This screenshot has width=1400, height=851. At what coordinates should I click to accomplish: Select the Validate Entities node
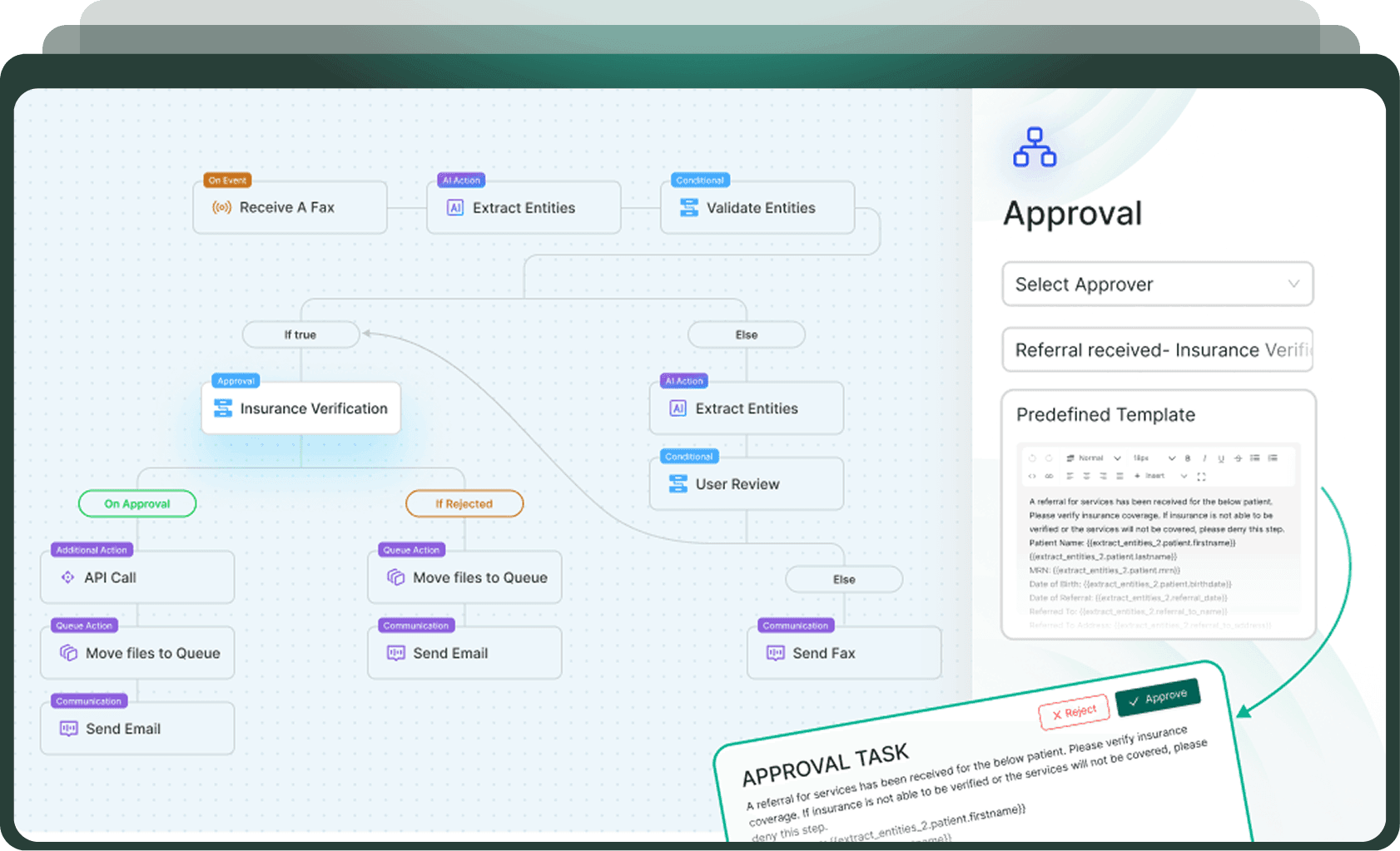[x=757, y=207]
